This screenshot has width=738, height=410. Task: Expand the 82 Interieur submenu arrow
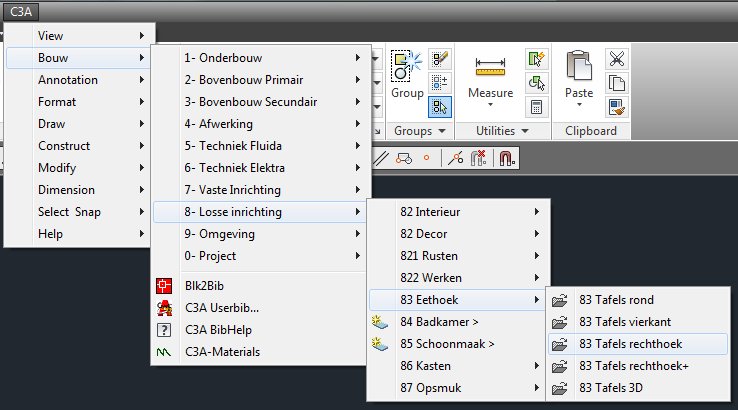pos(537,212)
